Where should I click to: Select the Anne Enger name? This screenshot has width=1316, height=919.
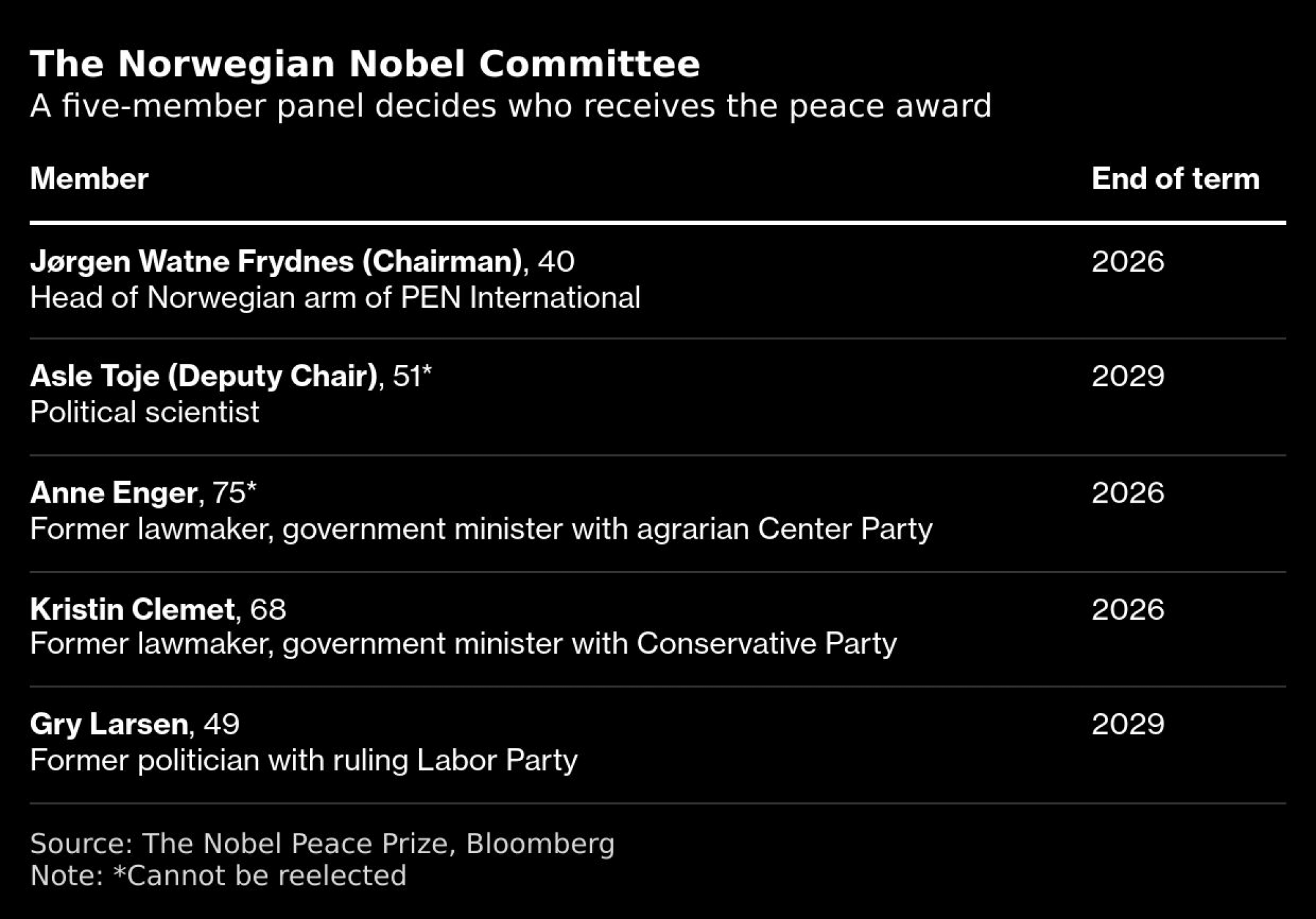(114, 493)
